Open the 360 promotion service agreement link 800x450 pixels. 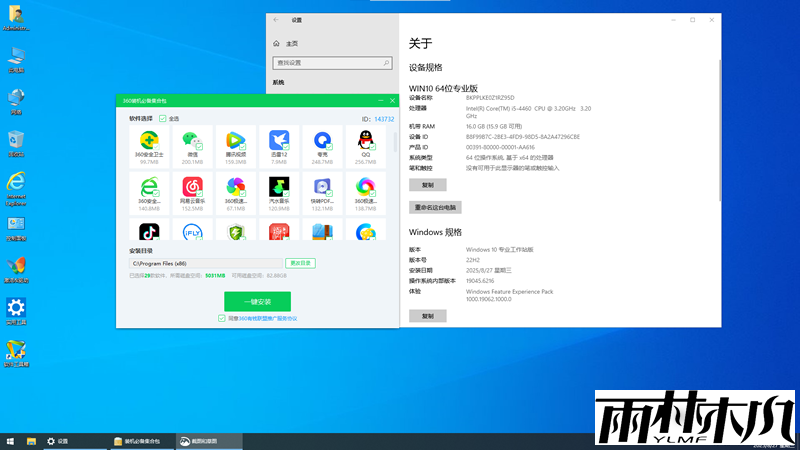(x=268, y=318)
